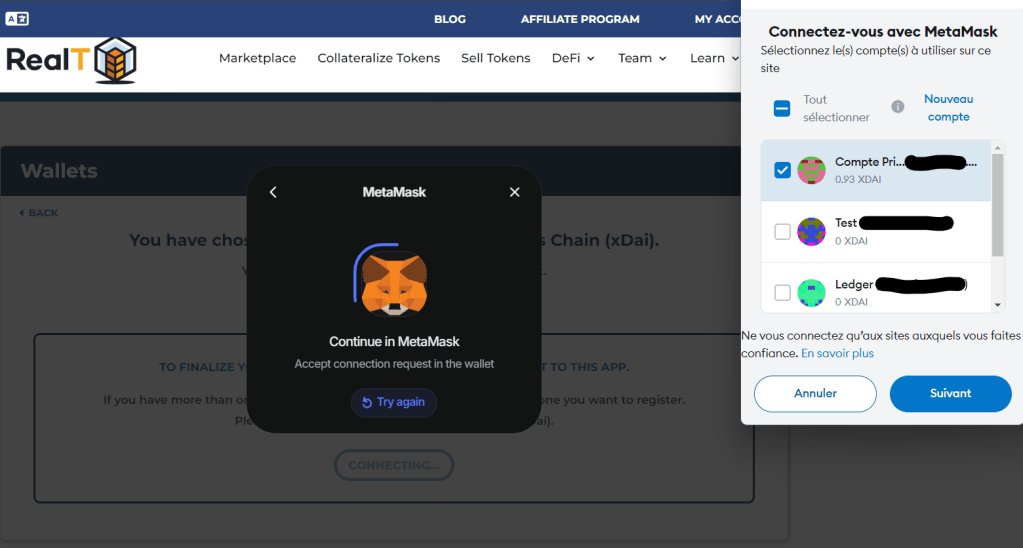Expand the Learn dropdown menu

[714, 58]
